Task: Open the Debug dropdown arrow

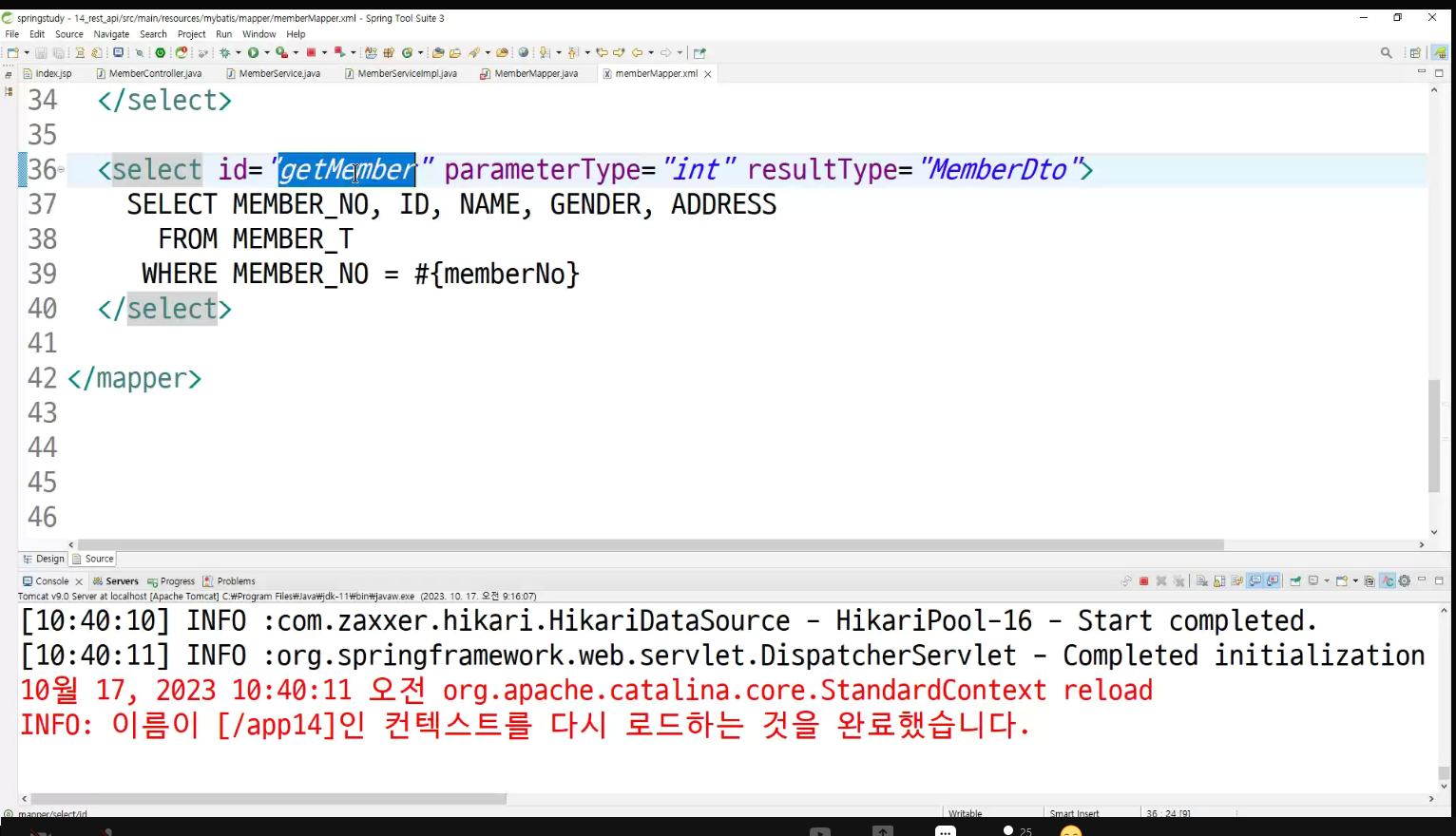Action: pyautogui.click(x=239, y=53)
